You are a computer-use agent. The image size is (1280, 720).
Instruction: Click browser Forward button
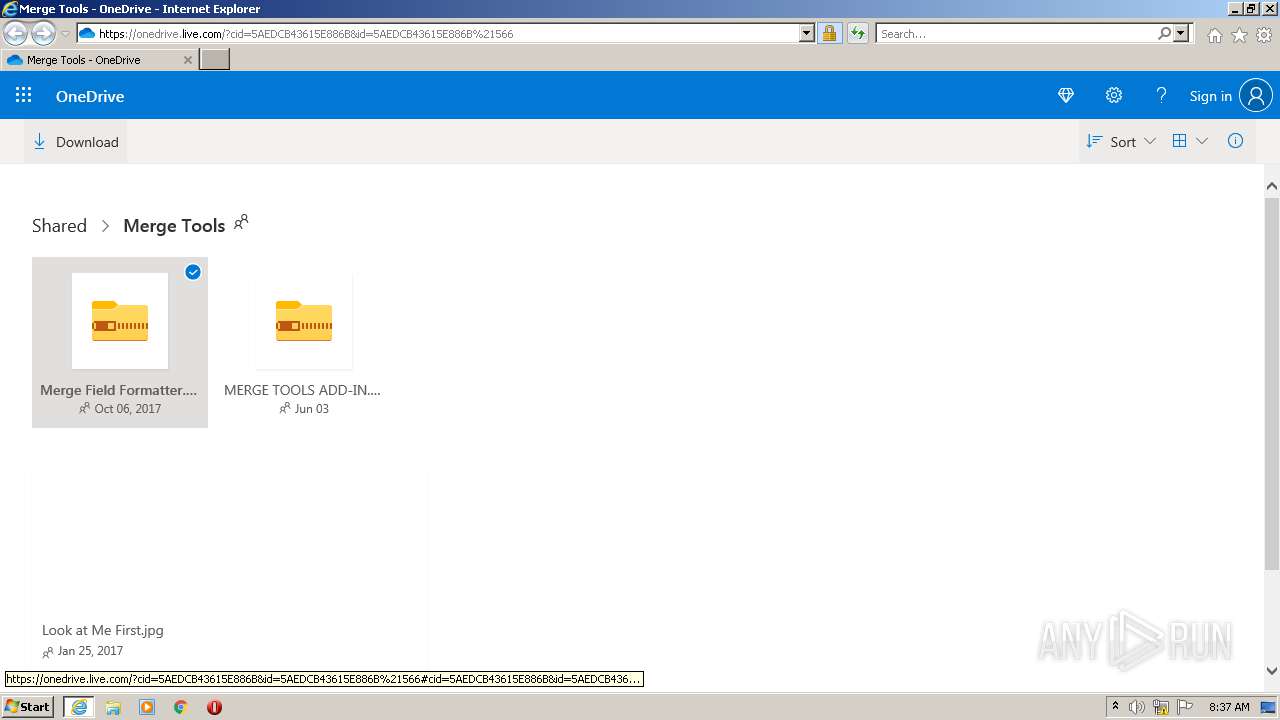point(43,33)
